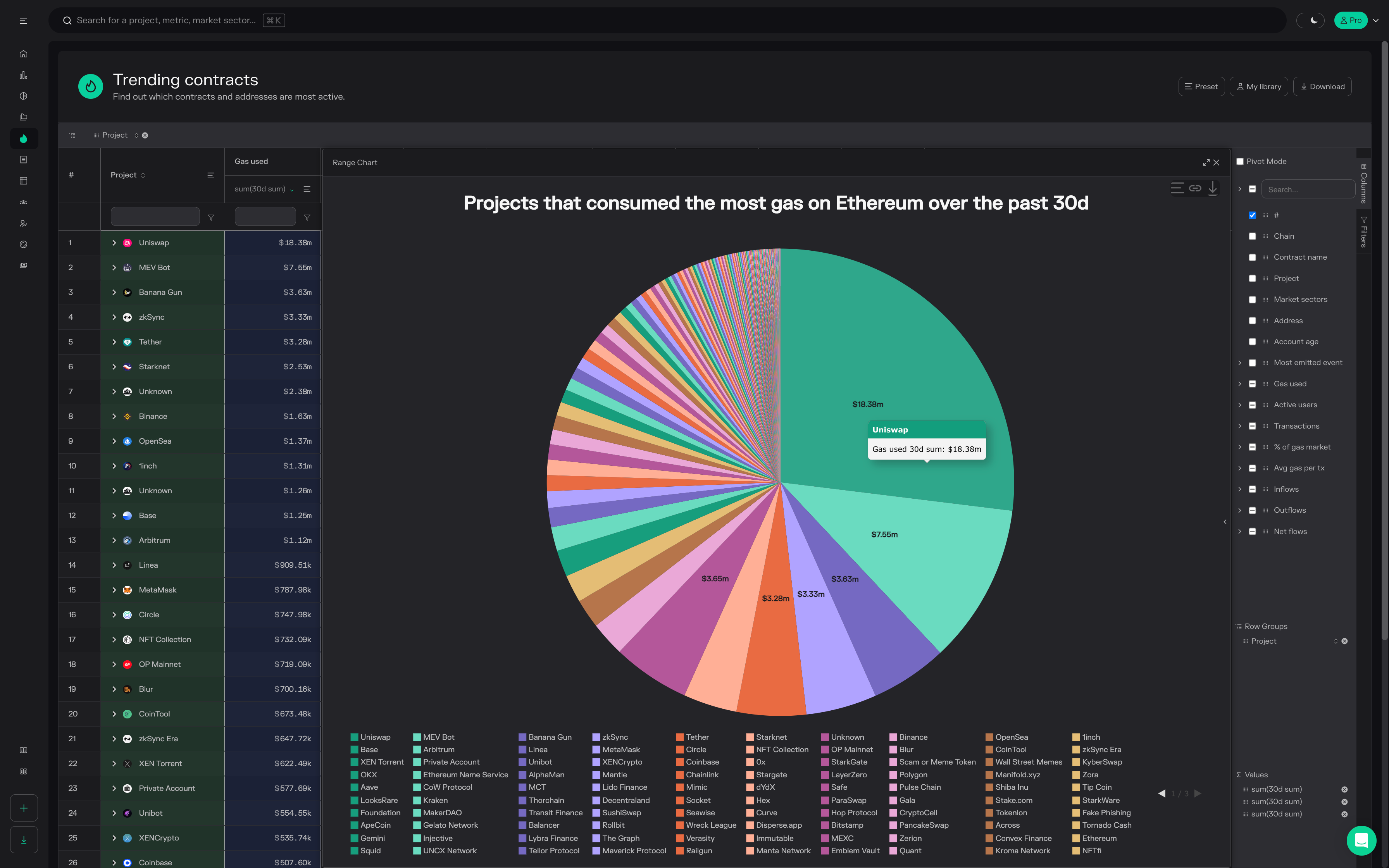Expand the Range Chart to fullscreen

click(x=1206, y=162)
